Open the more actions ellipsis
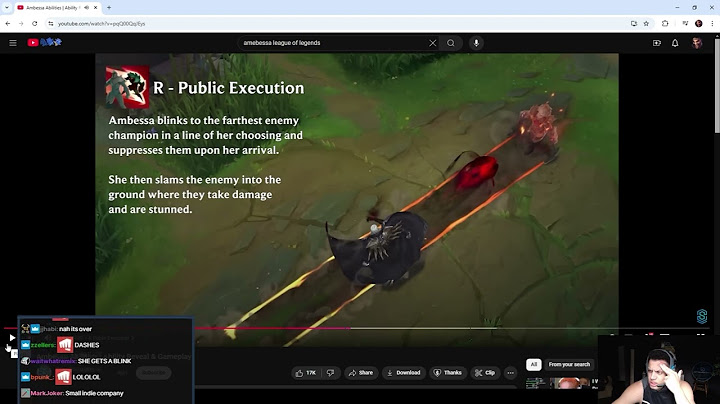720x404 pixels. [x=510, y=373]
